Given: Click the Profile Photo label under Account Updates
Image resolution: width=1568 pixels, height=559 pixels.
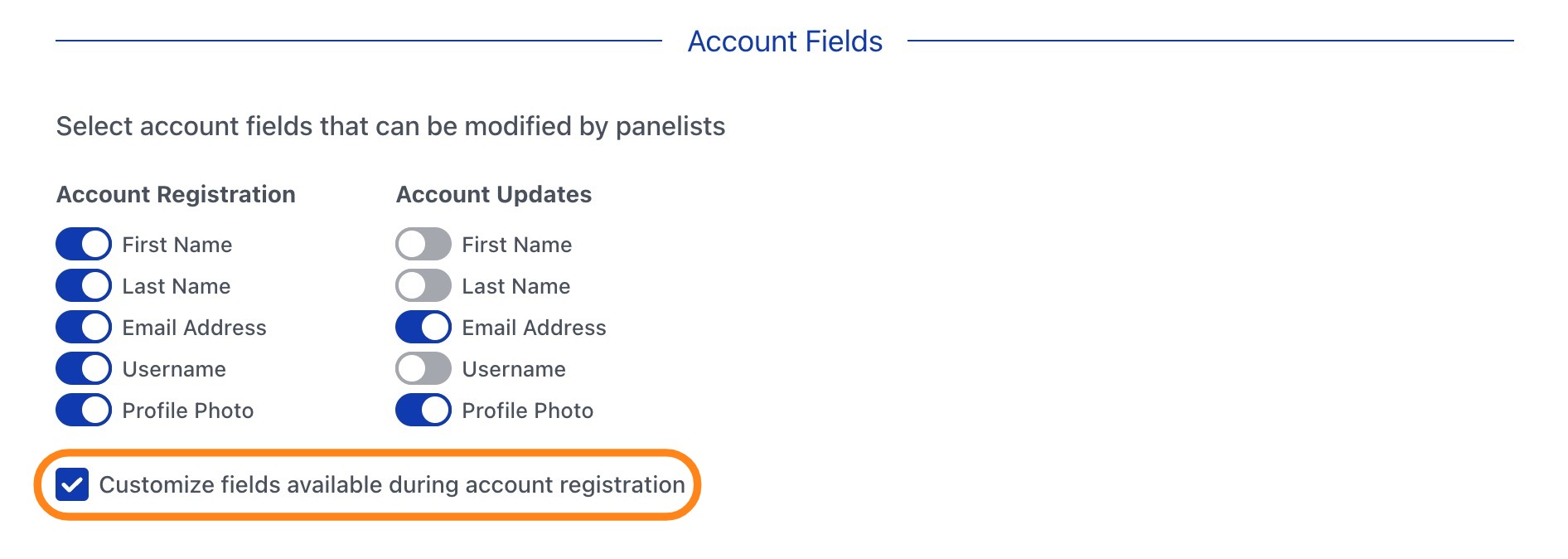Looking at the screenshot, I should [x=527, y=411].
